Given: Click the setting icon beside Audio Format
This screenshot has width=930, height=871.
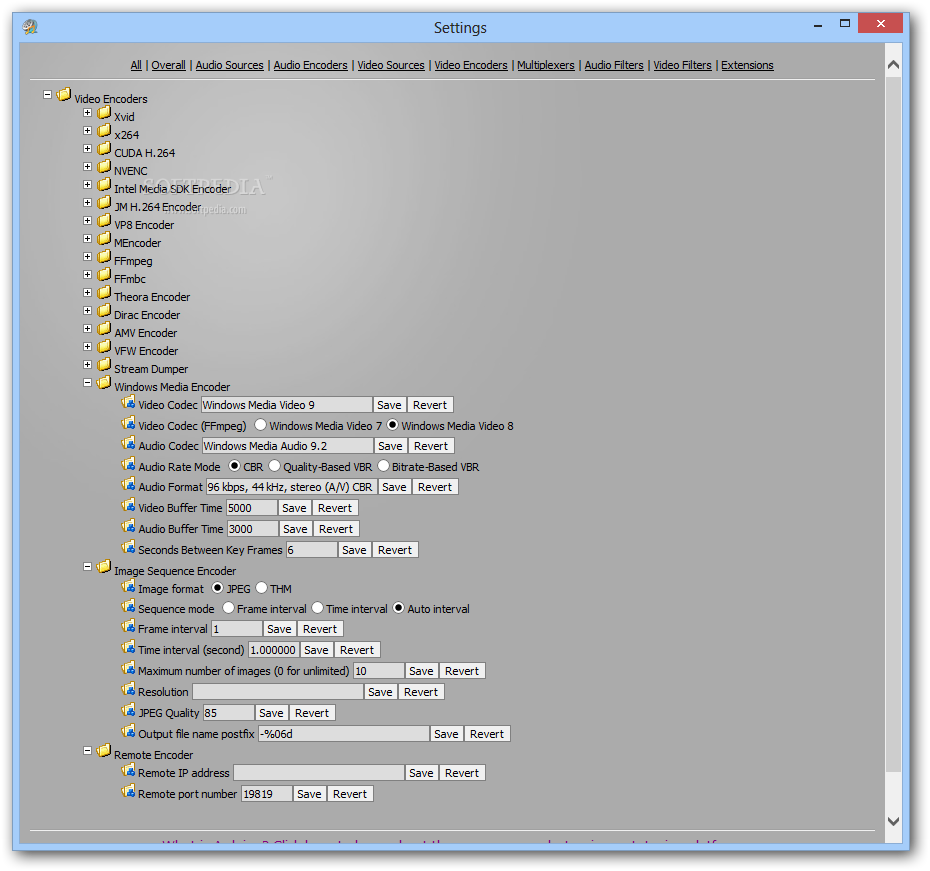Looking at the screenshot, I should (x=128, y=485).
